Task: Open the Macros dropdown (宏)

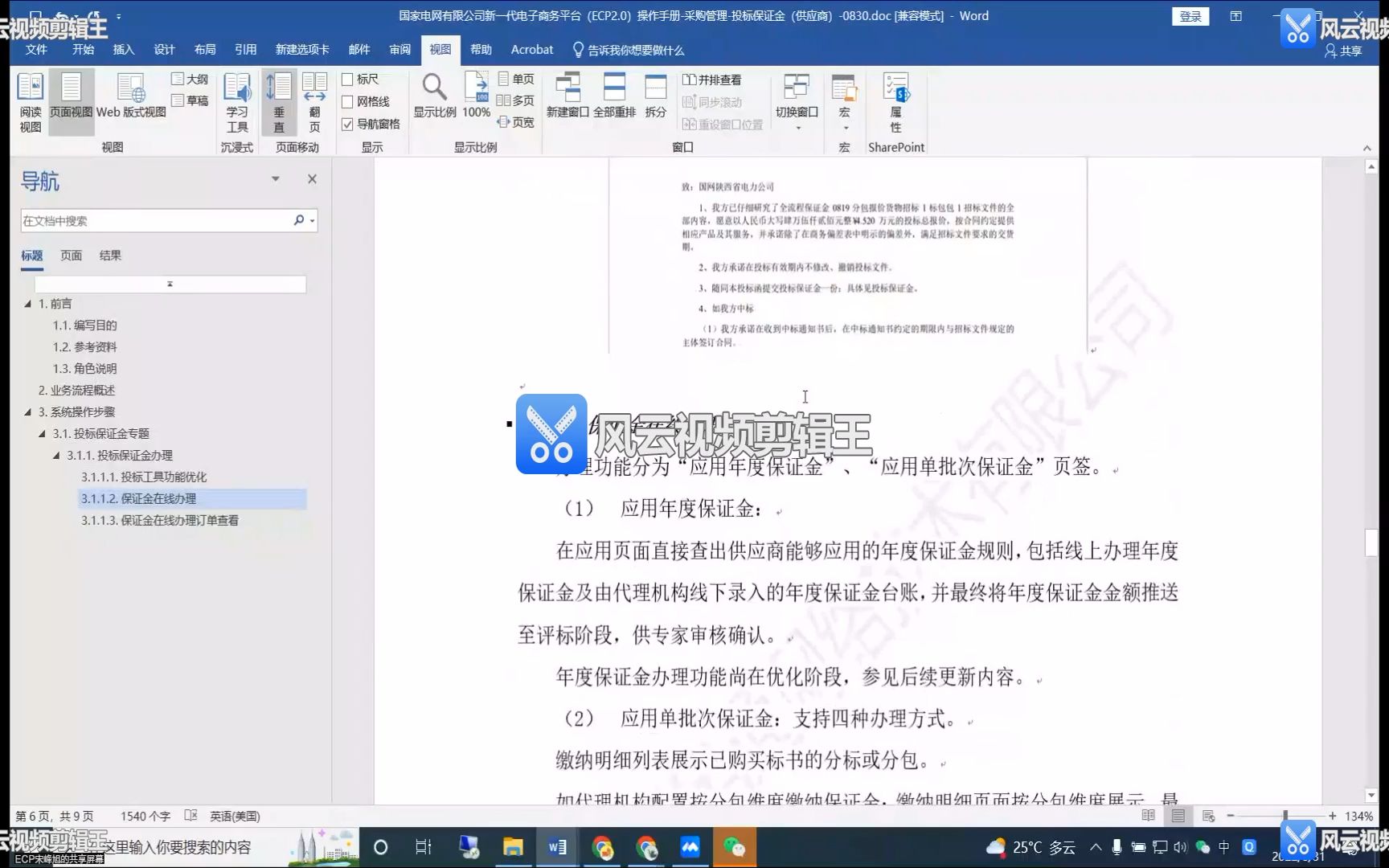Action: point(844,102)
